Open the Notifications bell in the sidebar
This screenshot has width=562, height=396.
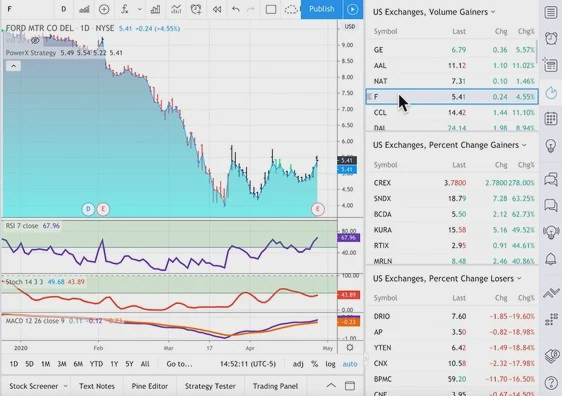[x=551, y=259]
